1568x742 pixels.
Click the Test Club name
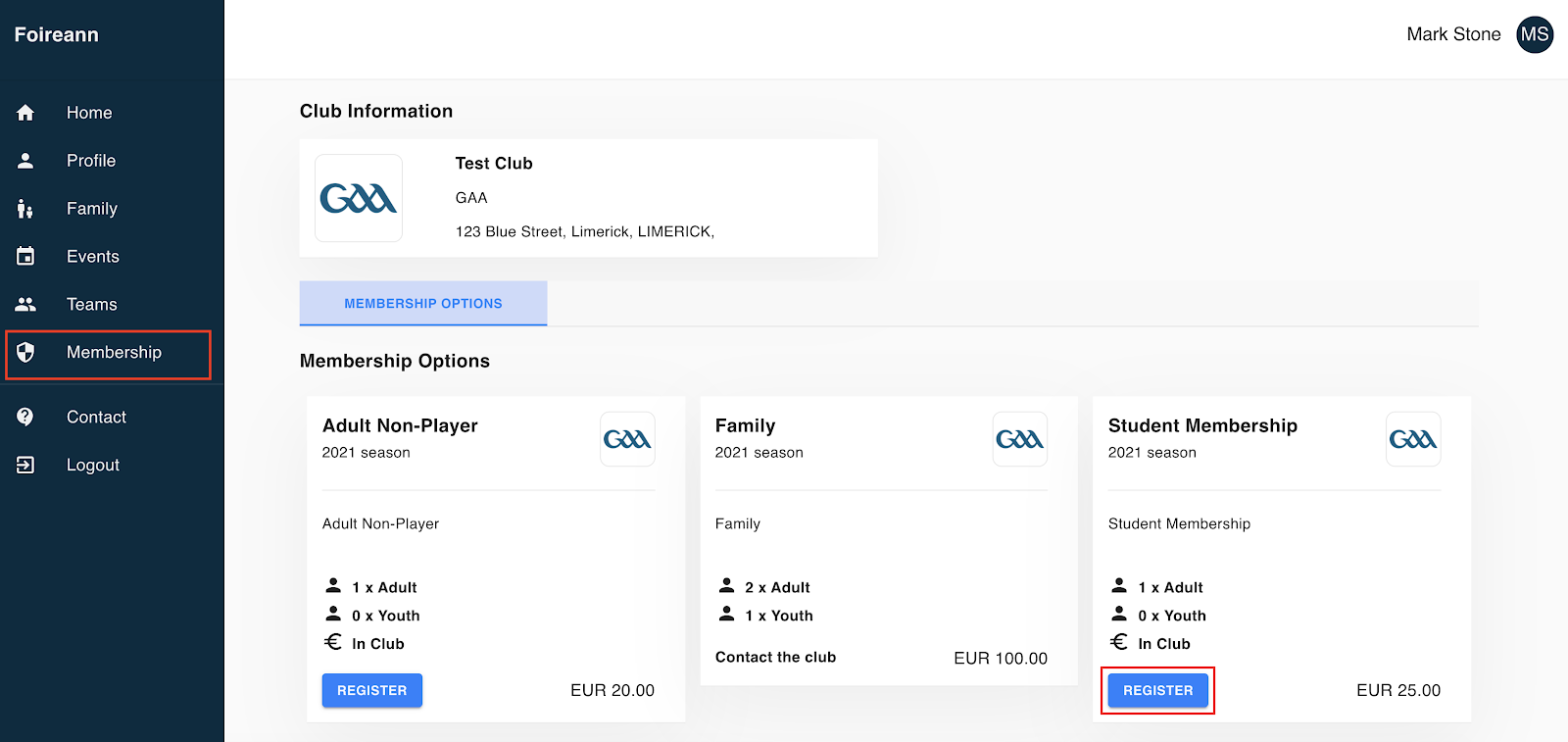tap(494, 164)
